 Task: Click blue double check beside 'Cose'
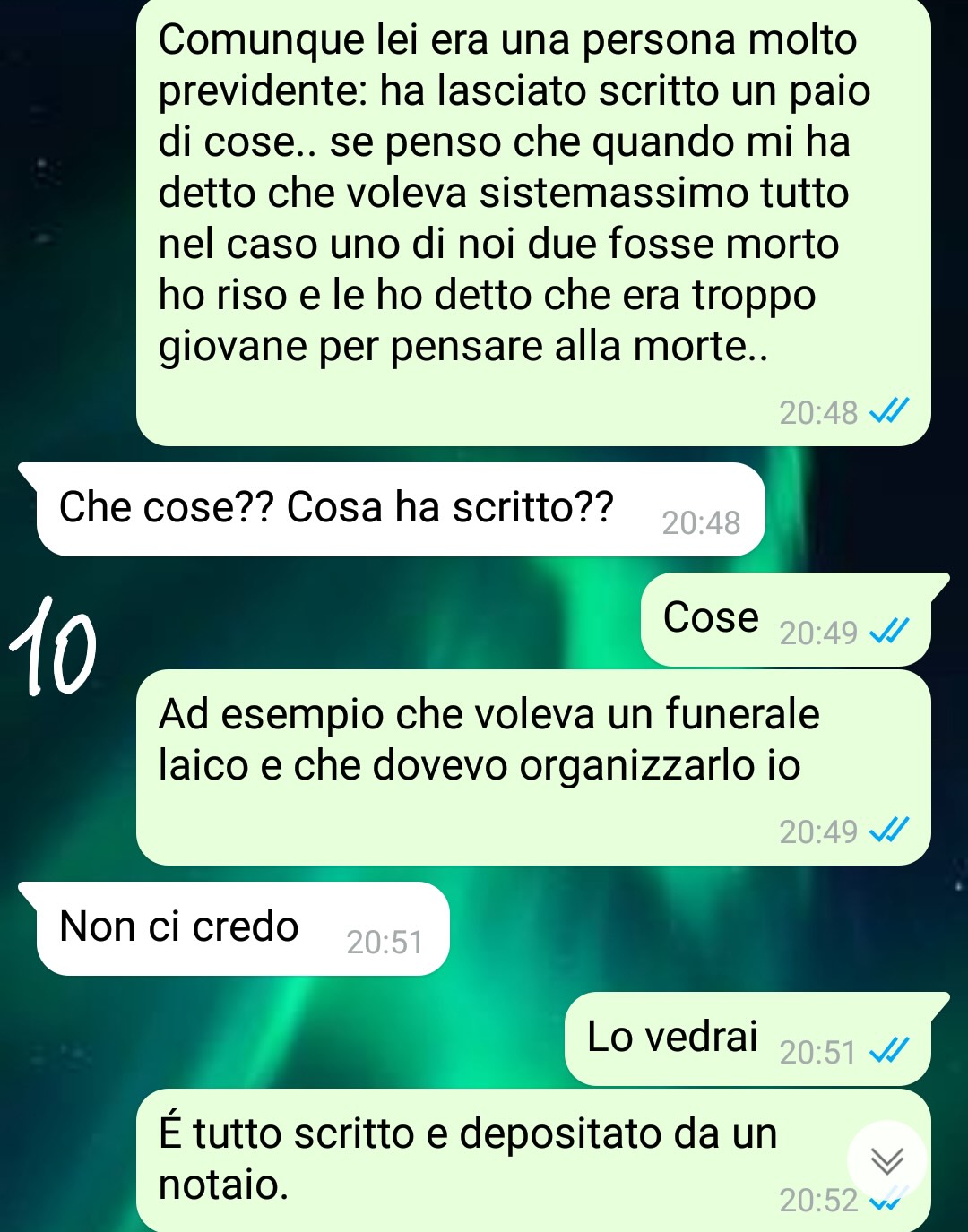point(889,631)
